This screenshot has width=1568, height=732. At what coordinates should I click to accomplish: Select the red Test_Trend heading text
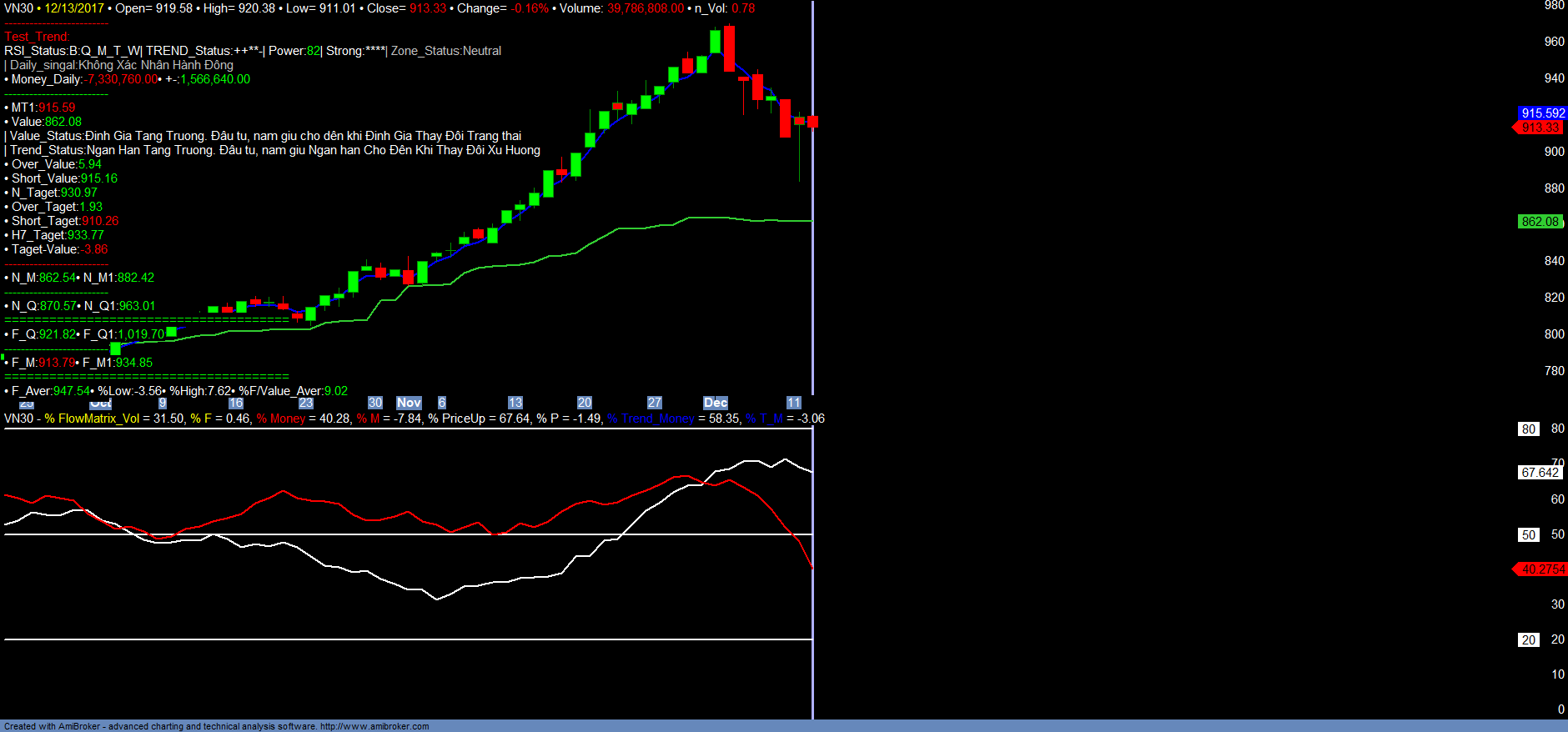(37, 37)
